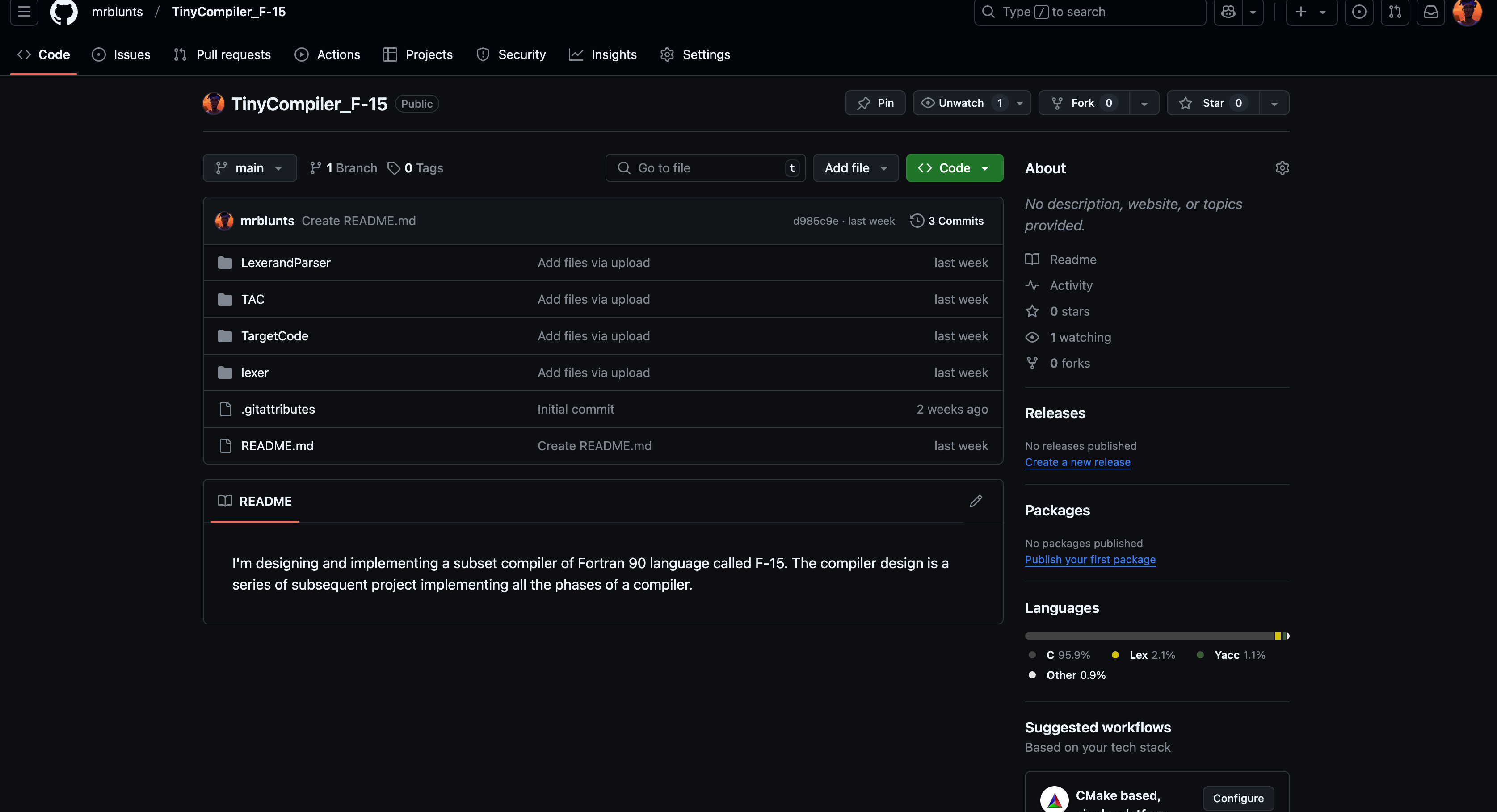Screen dimensions: 1497x812
Task: Edit README with the pencil icon
Action: pyautogui.click(x=976, y=501)
